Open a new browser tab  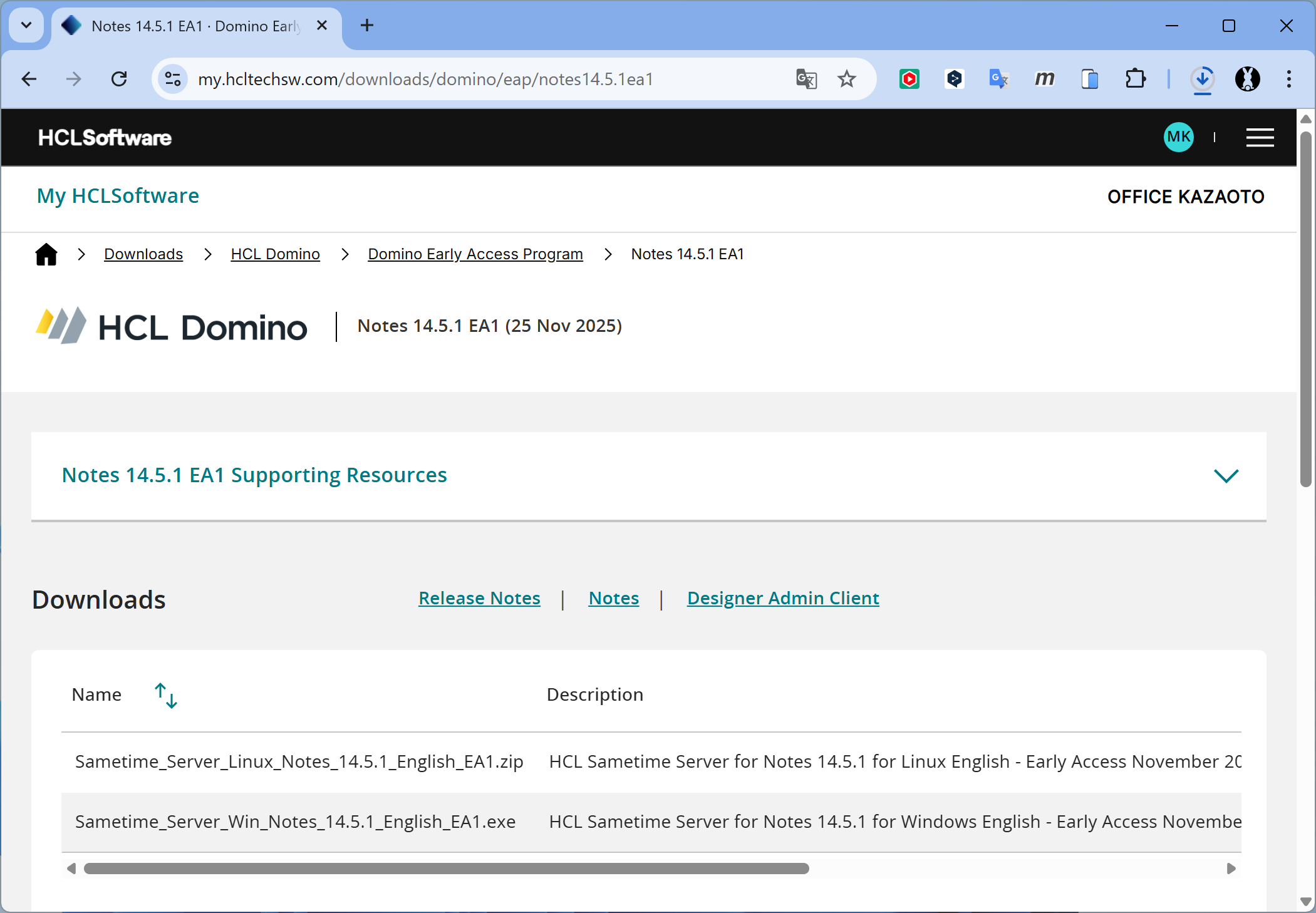point(367,26)
